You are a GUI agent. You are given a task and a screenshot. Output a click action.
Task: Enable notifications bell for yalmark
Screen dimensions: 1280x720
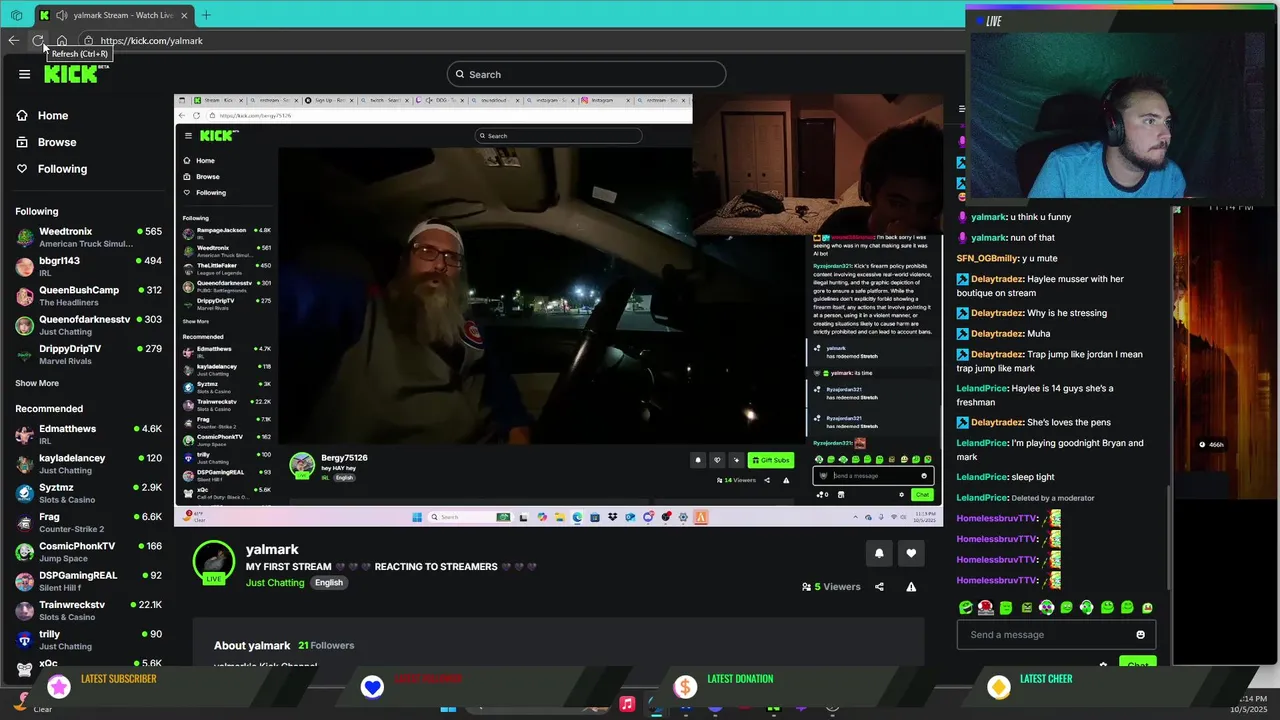click(879, 553)
